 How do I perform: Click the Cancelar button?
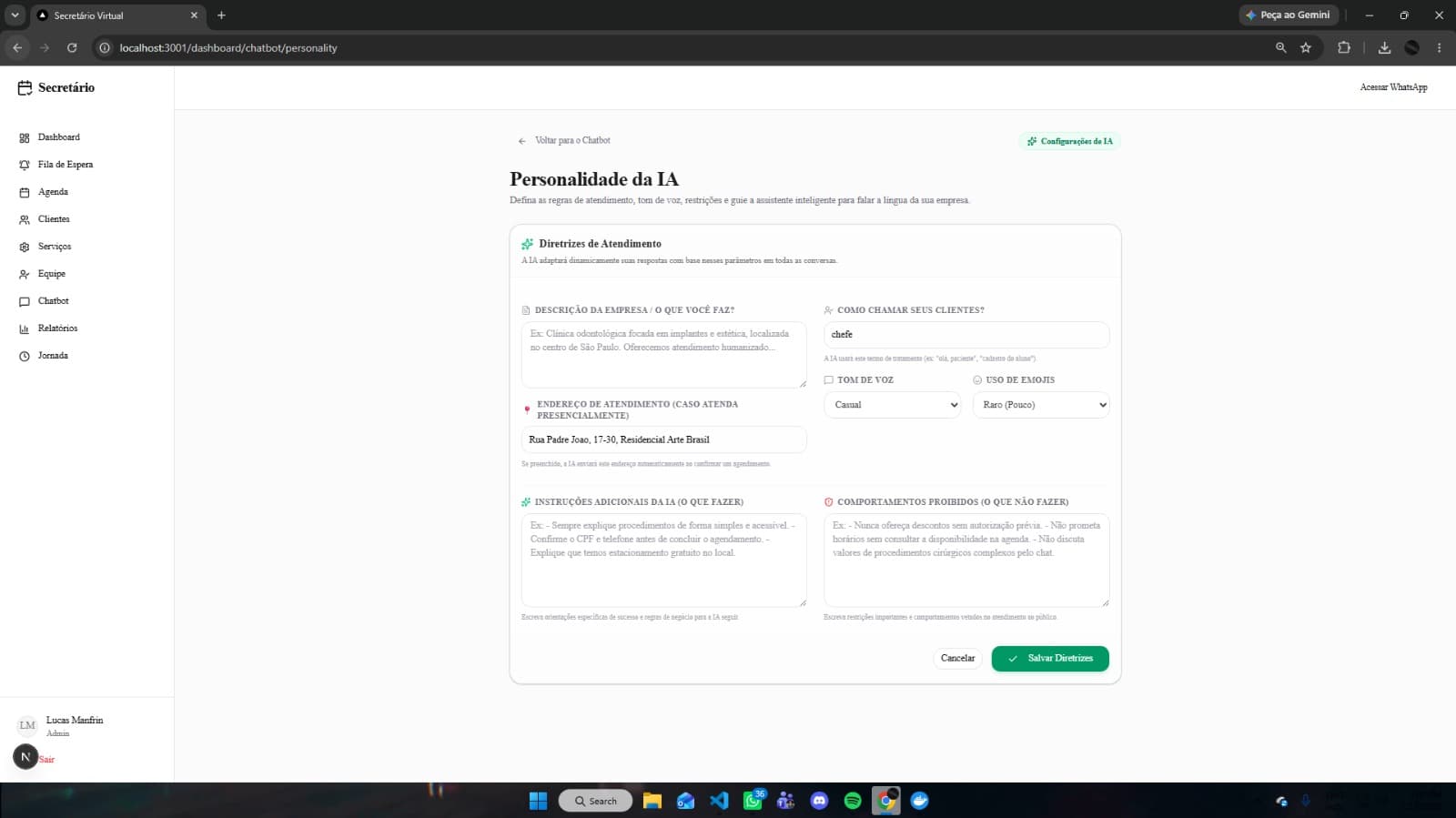click(957, 658)
